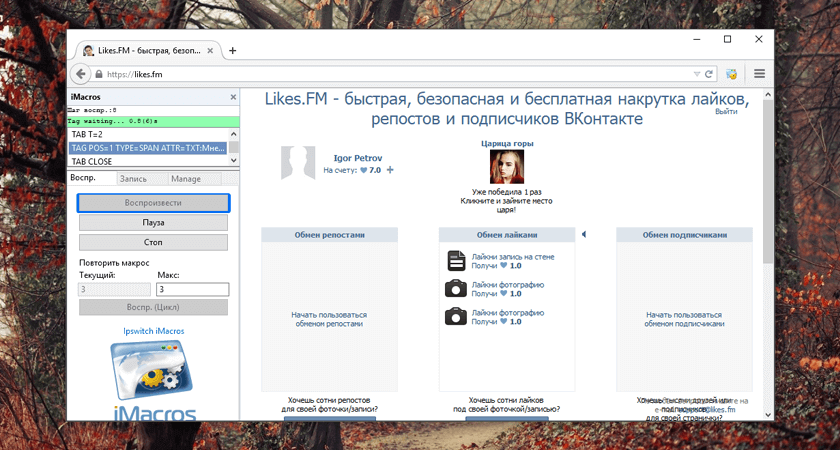Switch to the Manage tab
This screenshot has width=840, height=450.
194,178
